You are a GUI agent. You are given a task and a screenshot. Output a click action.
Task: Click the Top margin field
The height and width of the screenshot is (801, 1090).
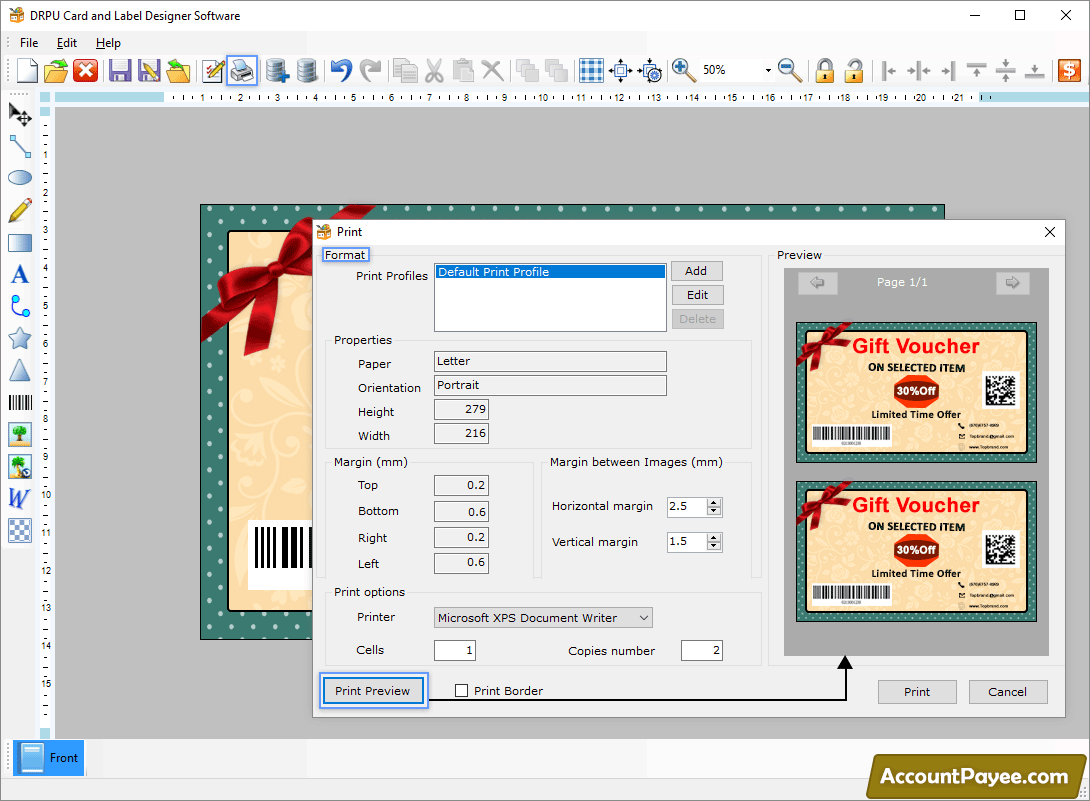462,485
